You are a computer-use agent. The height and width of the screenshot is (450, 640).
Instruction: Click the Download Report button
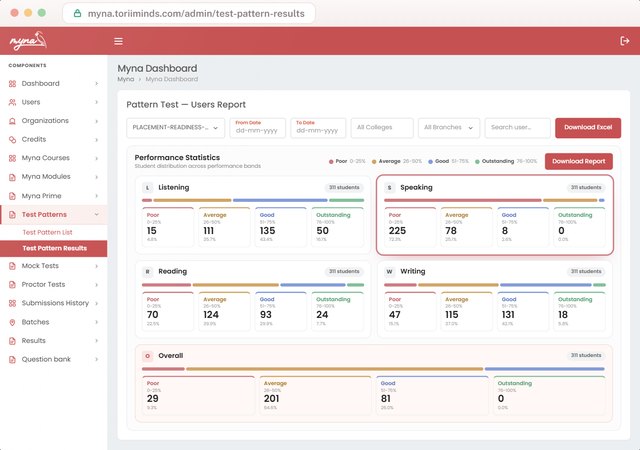[578, 161]
